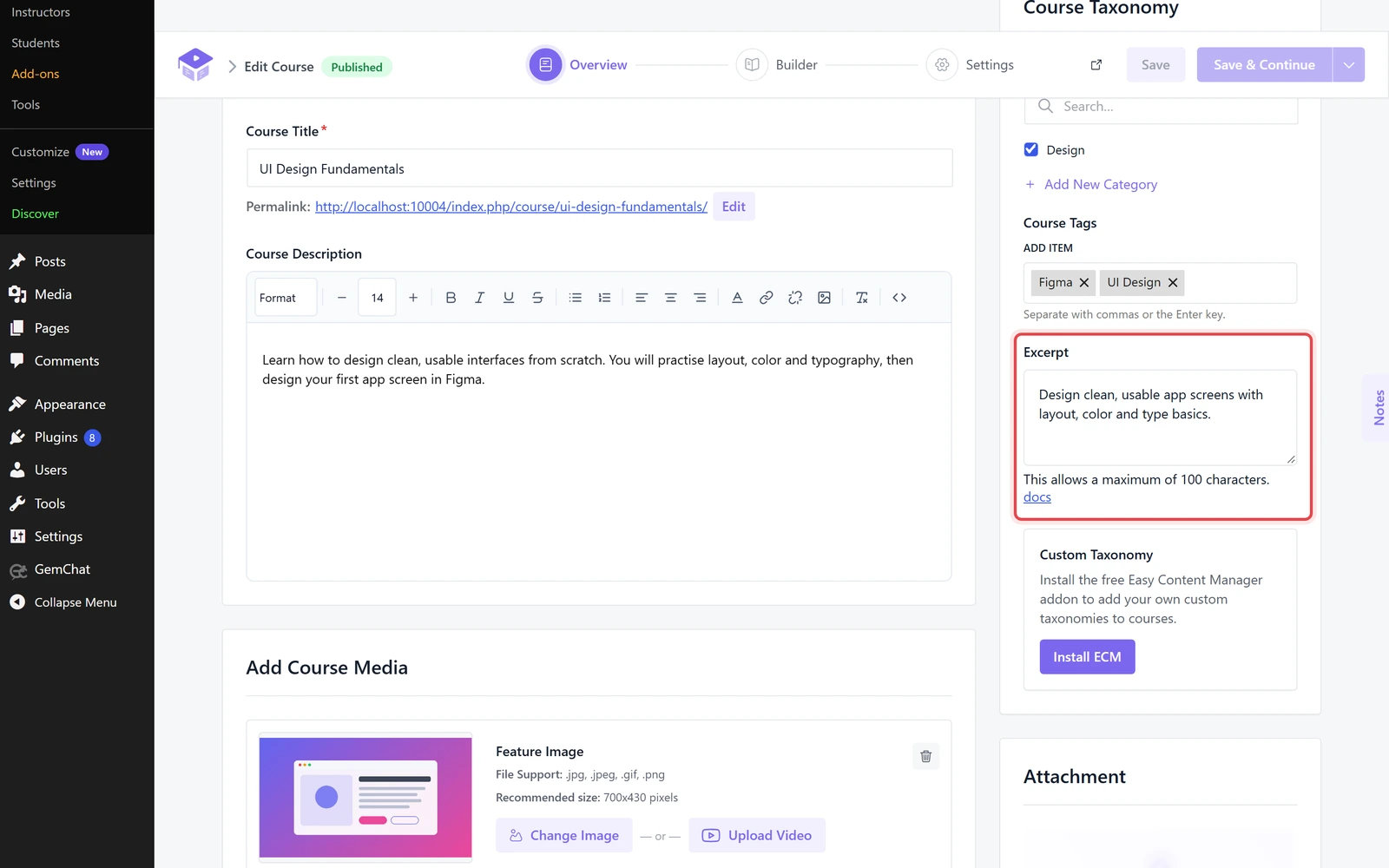1389x868 pixels.
Task: Select the Overview step
Action: point(578,65)
